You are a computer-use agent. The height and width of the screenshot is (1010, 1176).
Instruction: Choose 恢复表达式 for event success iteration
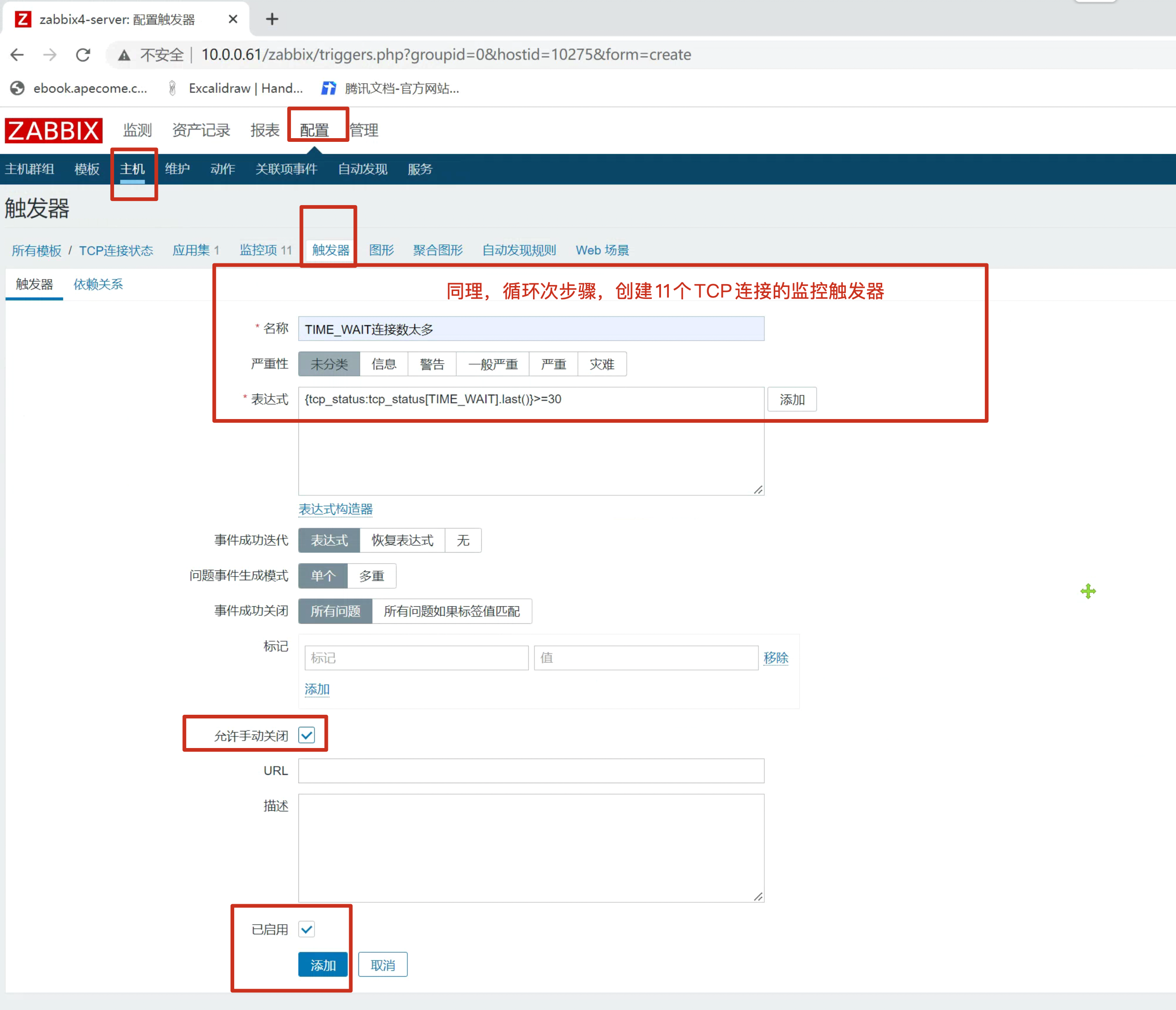click(x=402, y=541)
